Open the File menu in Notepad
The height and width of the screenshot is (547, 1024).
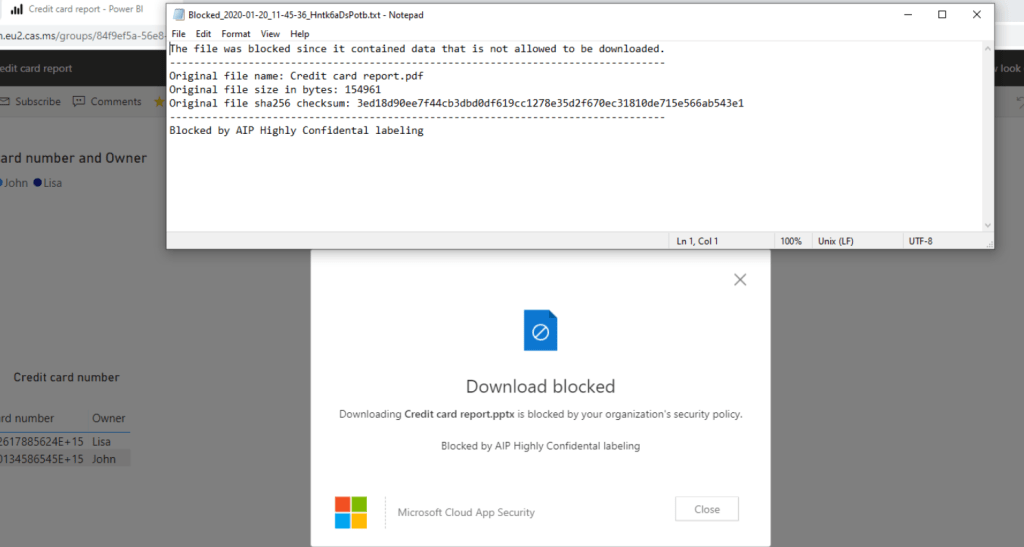tap(178, 34)
